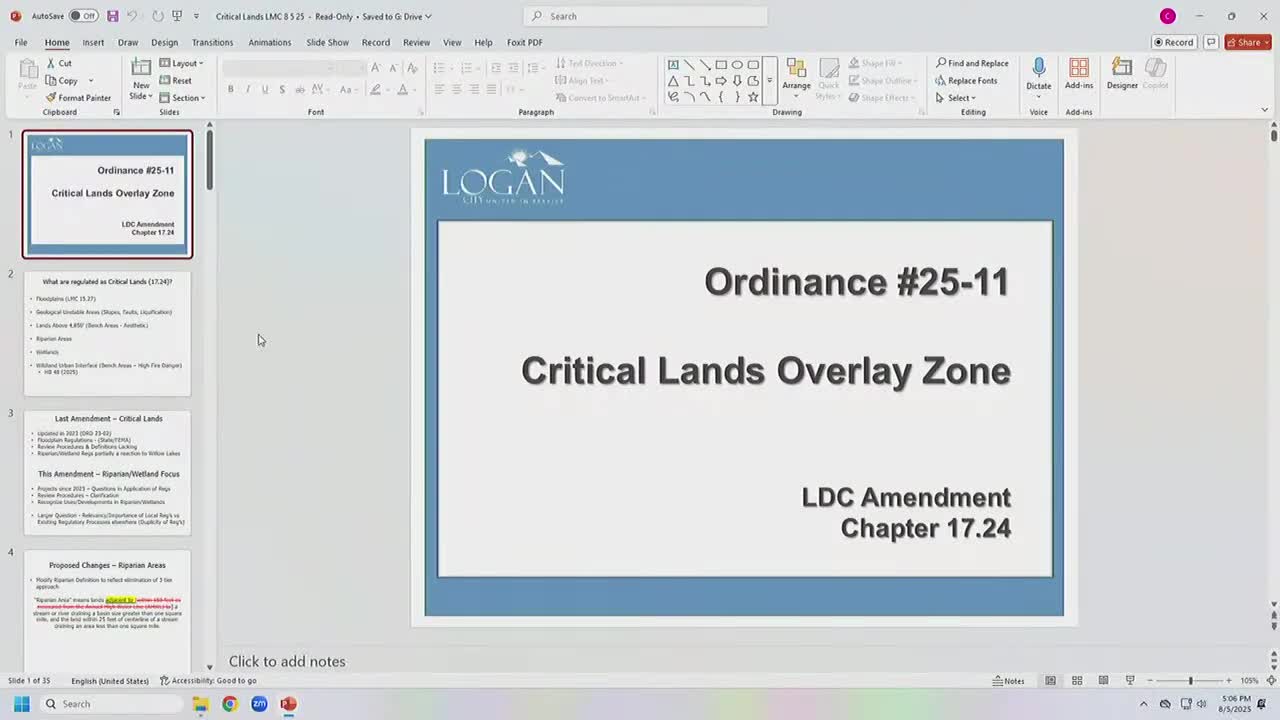Open the Arrange menu
1280x720 pixels.
pyautogui.click(x=796, y=75)
